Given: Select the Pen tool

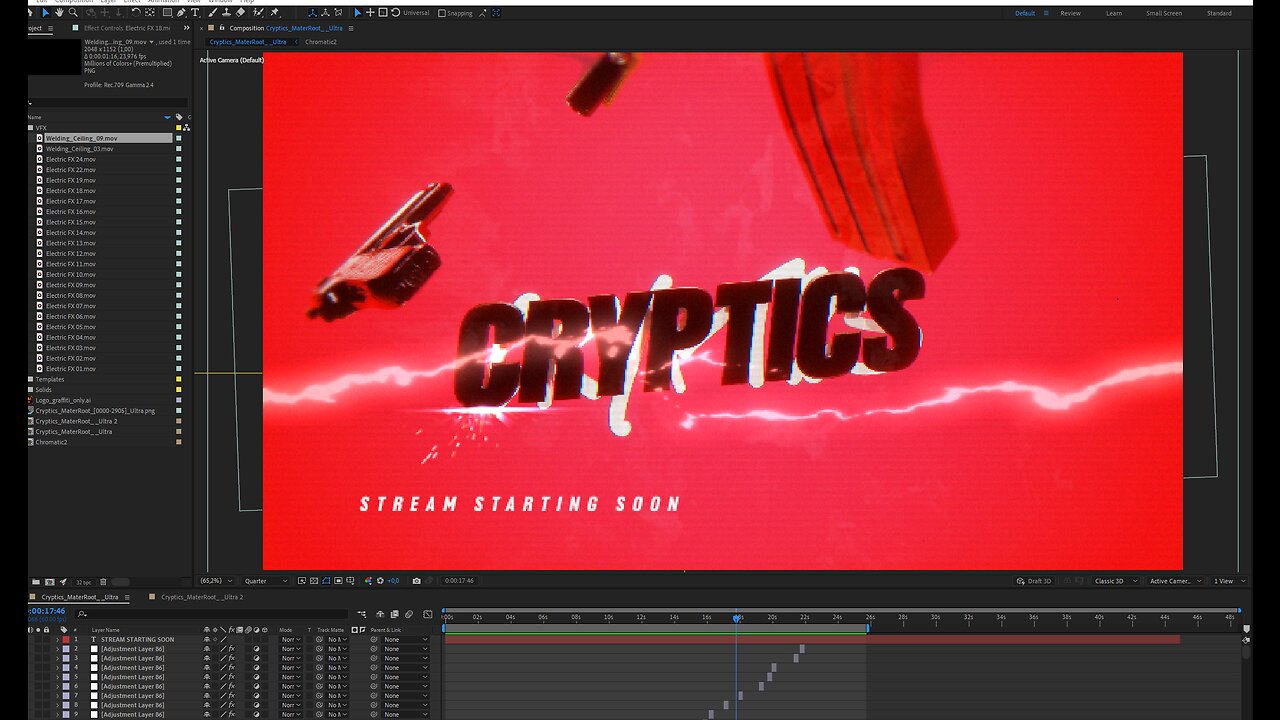Looking at the screenshot, I should 181,13.
